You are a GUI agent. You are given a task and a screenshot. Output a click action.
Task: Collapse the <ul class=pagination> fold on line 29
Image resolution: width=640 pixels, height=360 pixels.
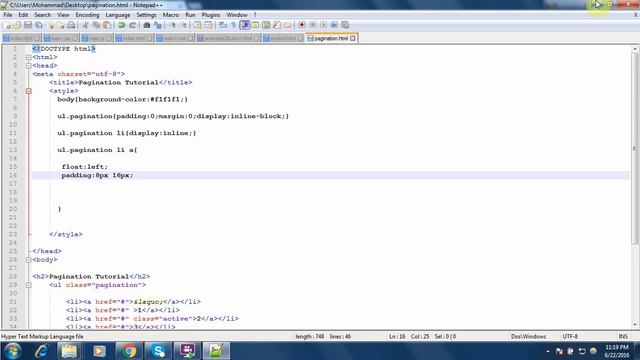(29, 285)
